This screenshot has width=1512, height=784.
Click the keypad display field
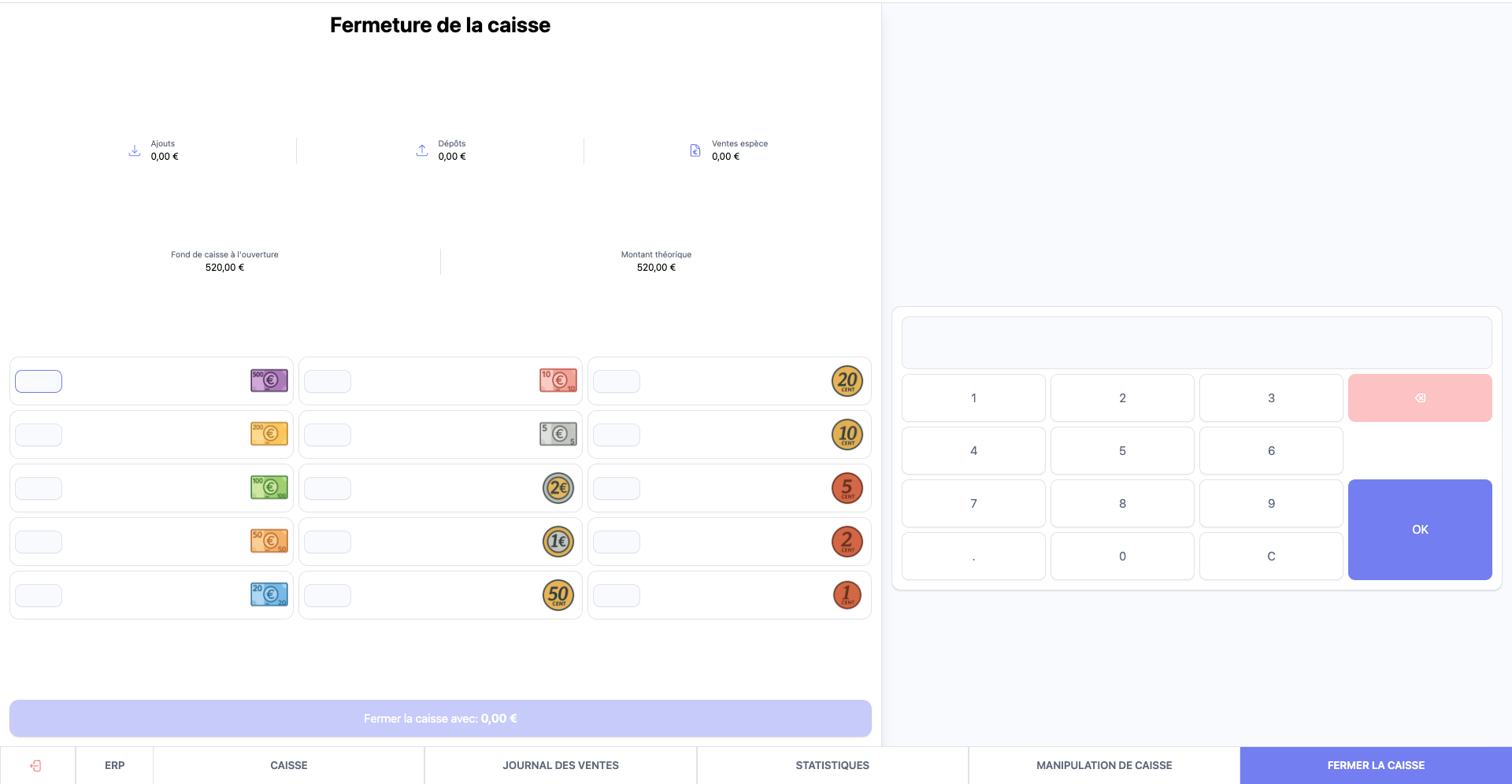coord(1195,343)
